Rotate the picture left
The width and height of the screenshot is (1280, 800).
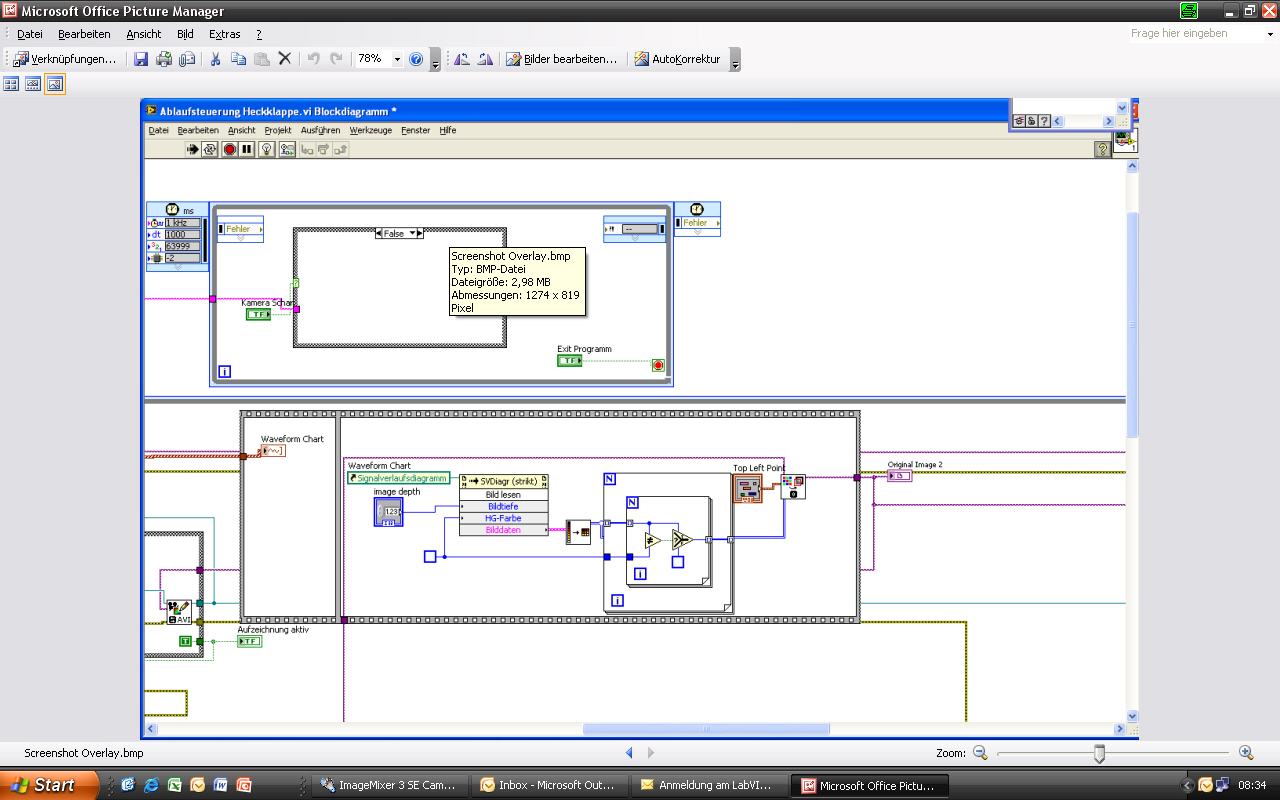click(462, 59)
